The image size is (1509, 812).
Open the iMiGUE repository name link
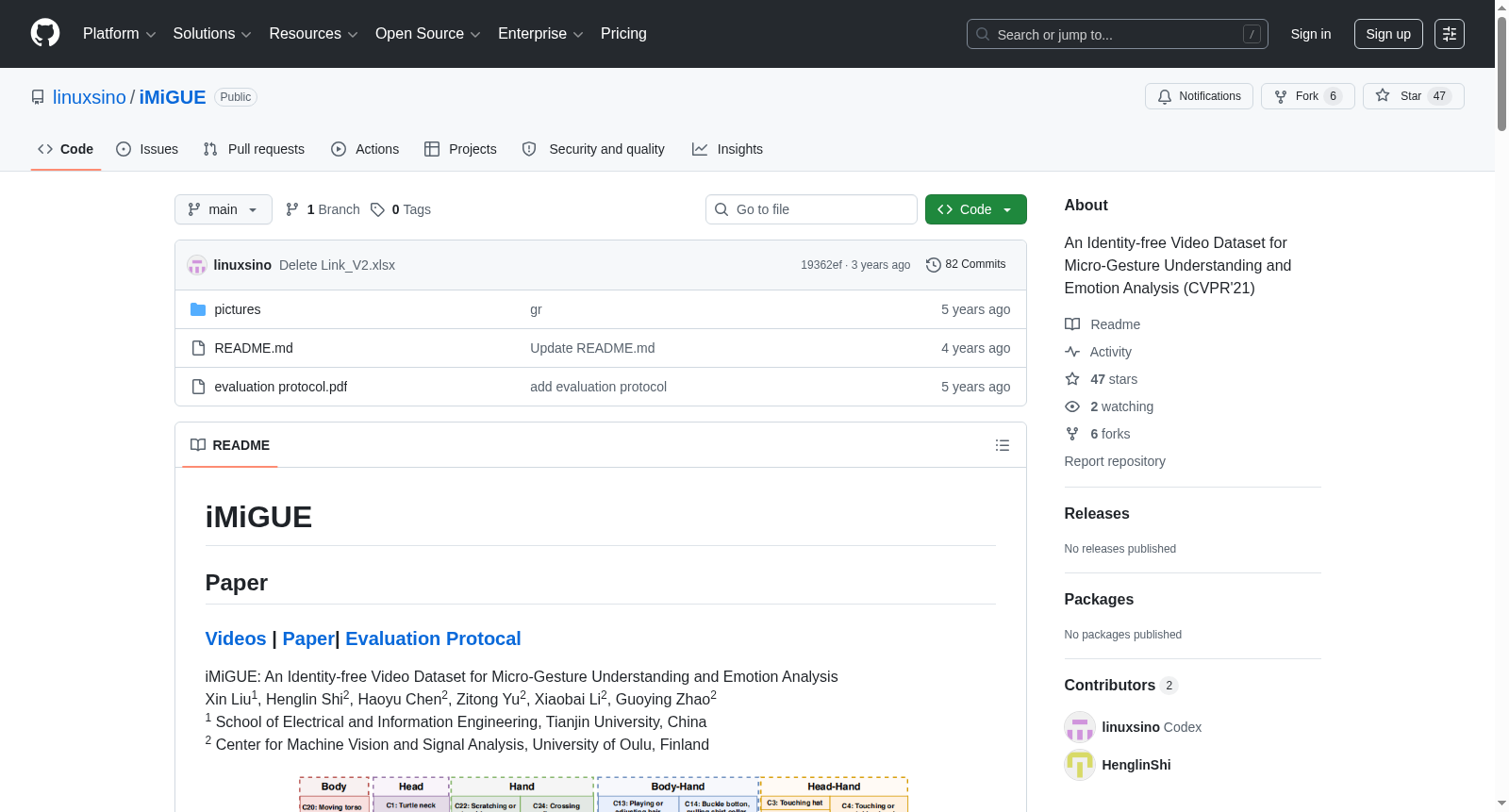173,97
